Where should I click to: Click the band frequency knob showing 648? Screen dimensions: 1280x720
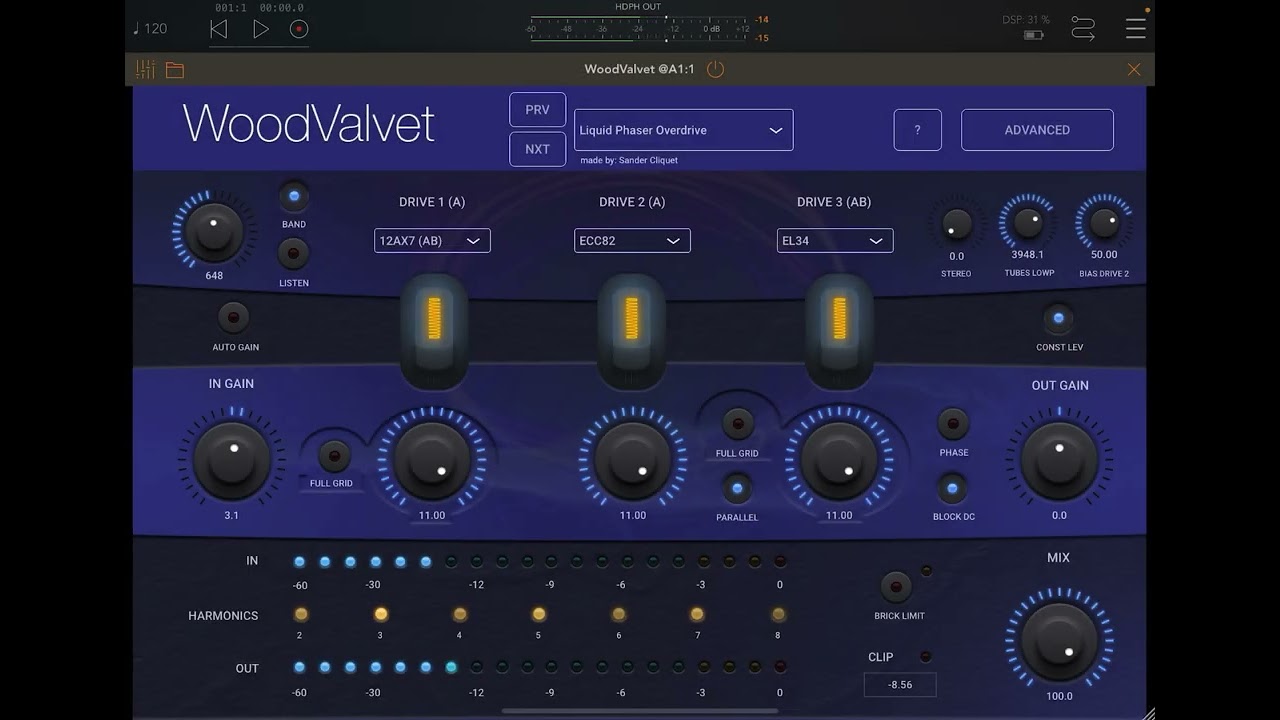click(213, 231)
